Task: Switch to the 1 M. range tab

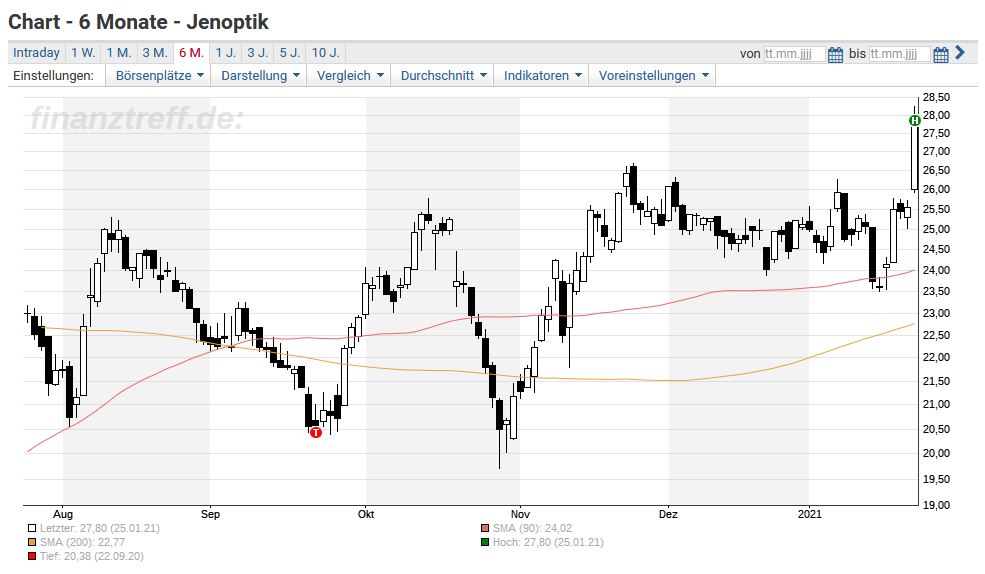Action: pyautogui.click(x=119, y=53)
